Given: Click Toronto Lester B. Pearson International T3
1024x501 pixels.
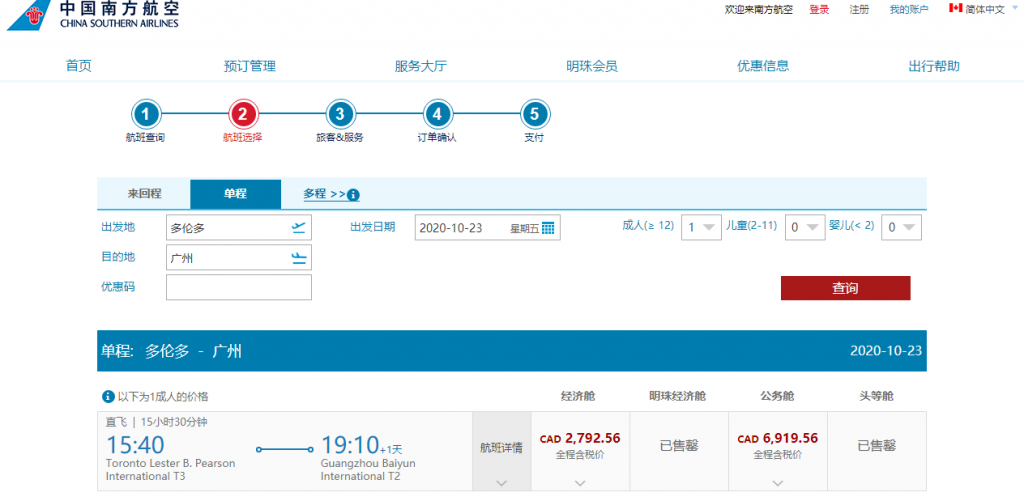Looking at the screenshot, I should (170, 470).
